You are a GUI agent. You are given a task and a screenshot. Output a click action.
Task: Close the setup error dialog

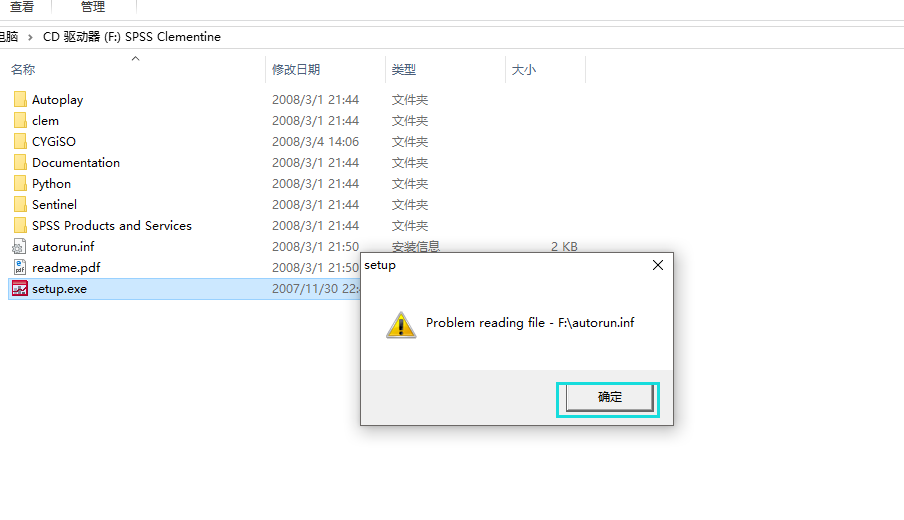click(658, 265)
